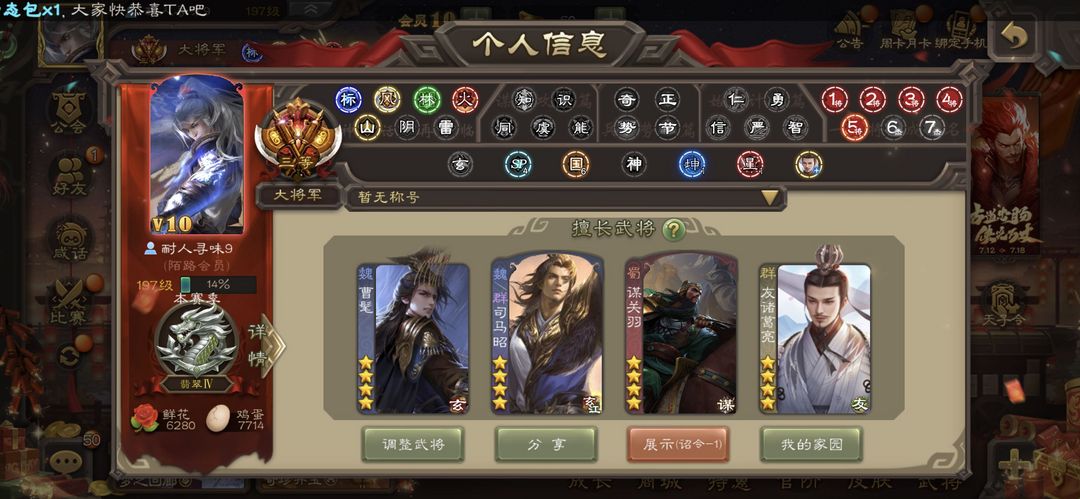Toggle the red 1 badge
The image size is (1080, 499).
tap(835, 100)
